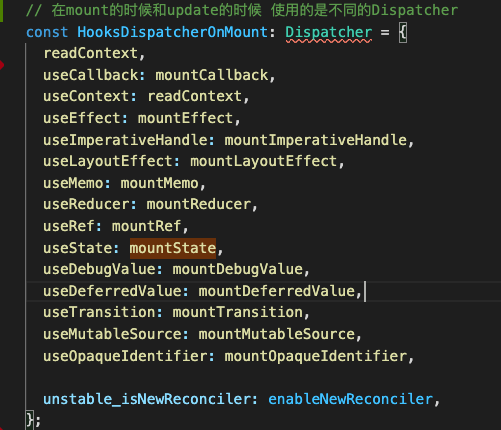
Task: Click the useContext property key
Action: coord(86,97)
